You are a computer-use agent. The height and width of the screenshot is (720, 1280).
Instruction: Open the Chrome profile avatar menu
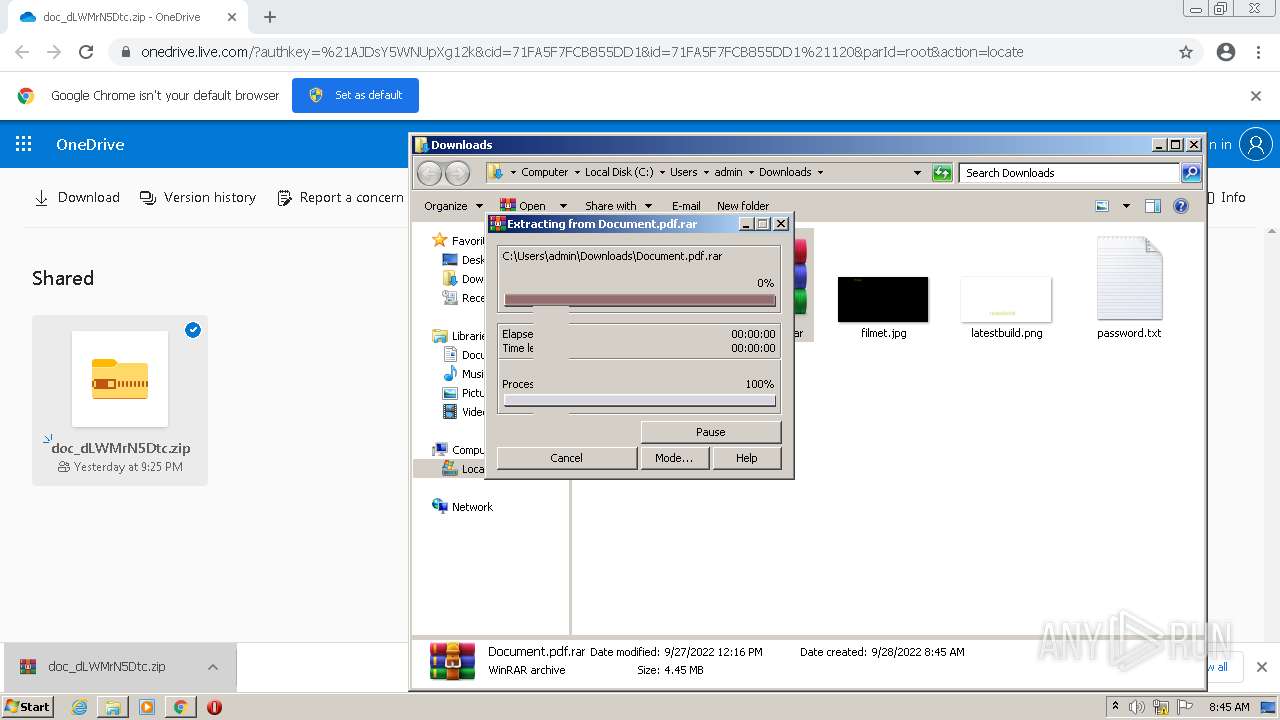(1226, 52)
